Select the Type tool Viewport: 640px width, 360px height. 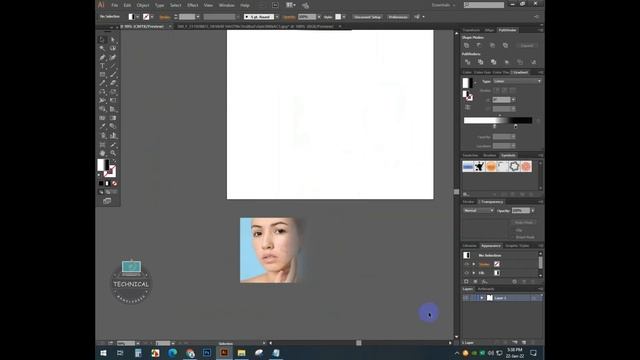point(102,66)
